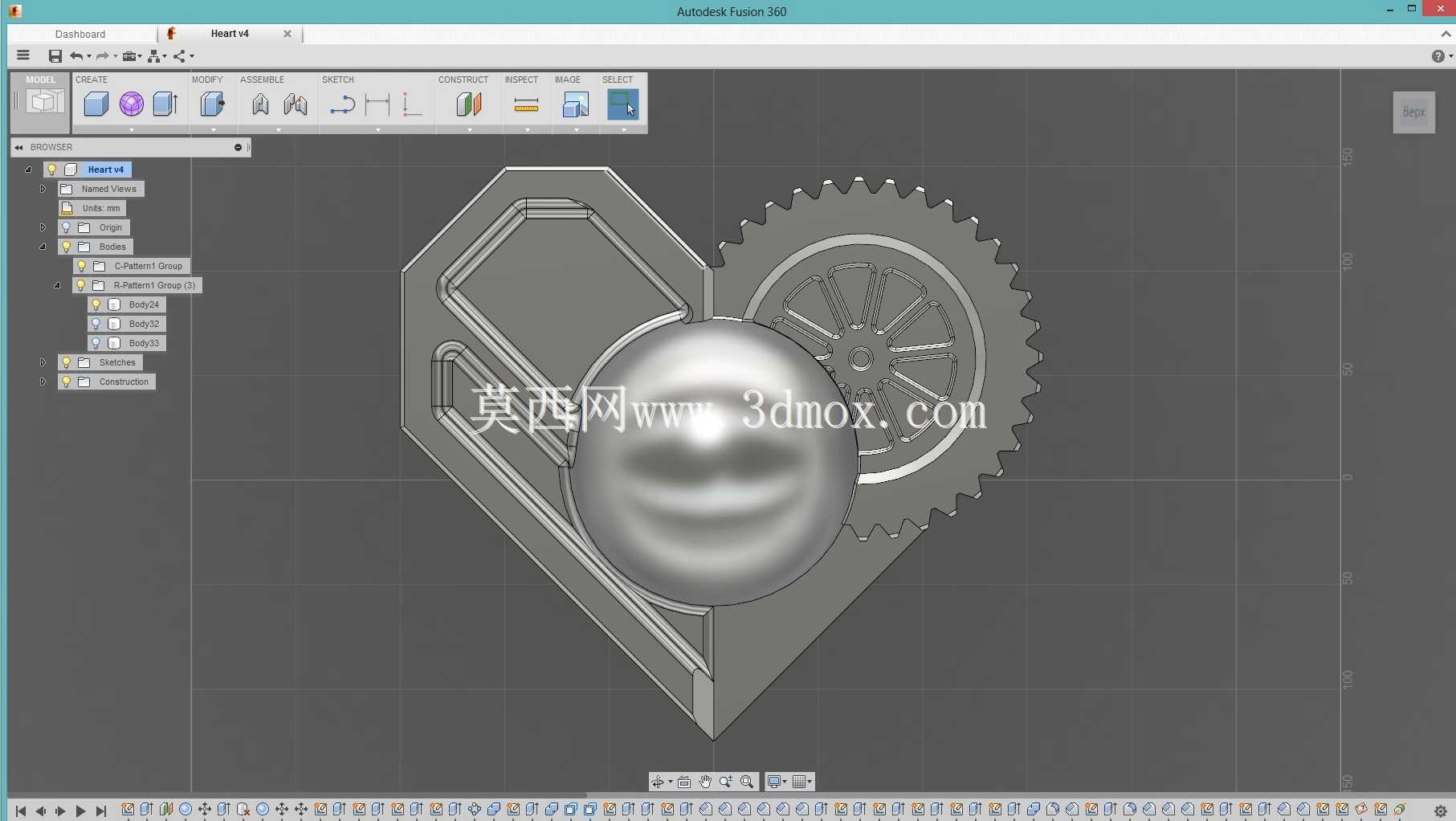The height and width of the screenshot is (821, 1456).
Task: Undo the last action
Action: coord(76,55)
